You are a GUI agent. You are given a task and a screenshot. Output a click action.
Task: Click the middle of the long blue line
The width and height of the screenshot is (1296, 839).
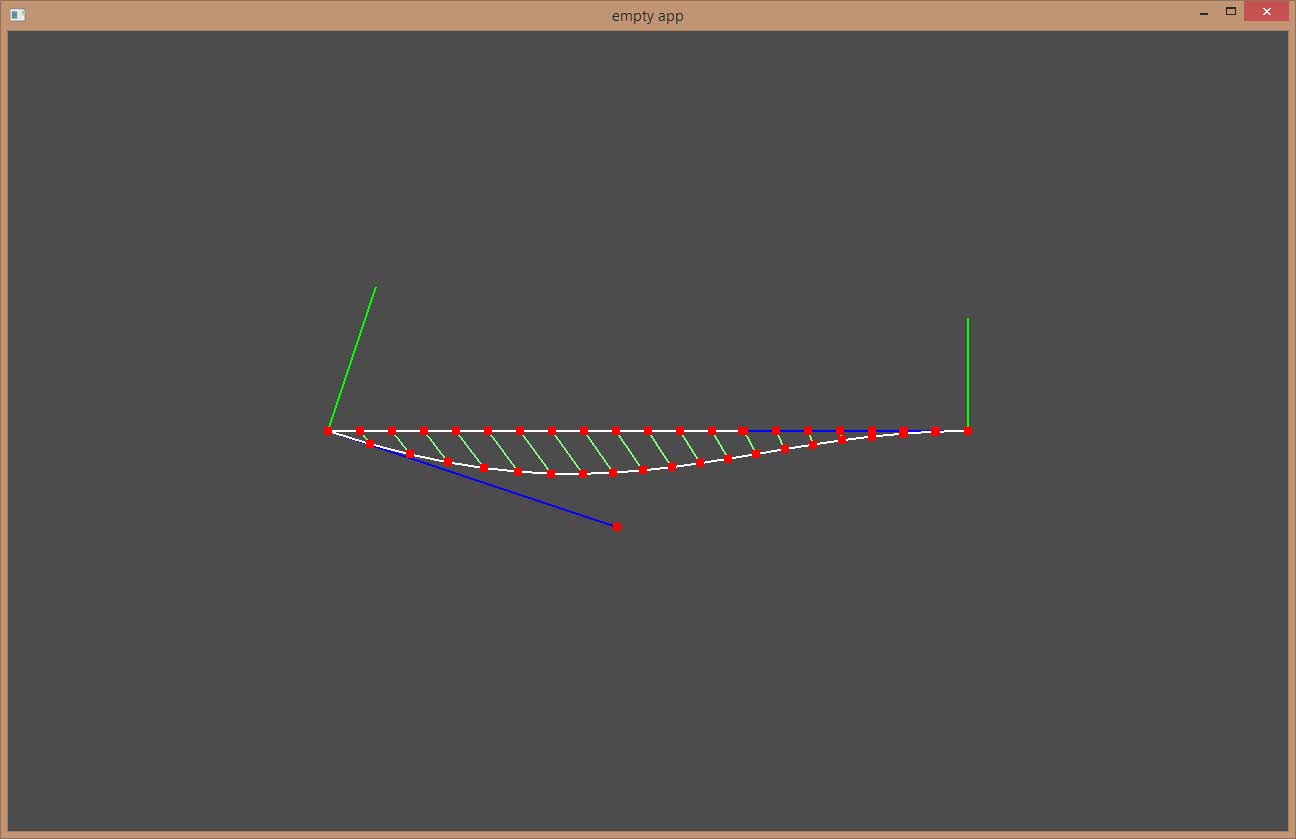click(x=494, y=486)
